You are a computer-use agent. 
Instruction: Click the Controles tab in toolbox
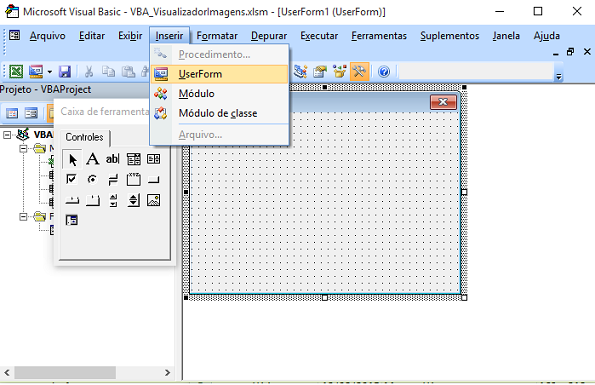pos(84,137)
